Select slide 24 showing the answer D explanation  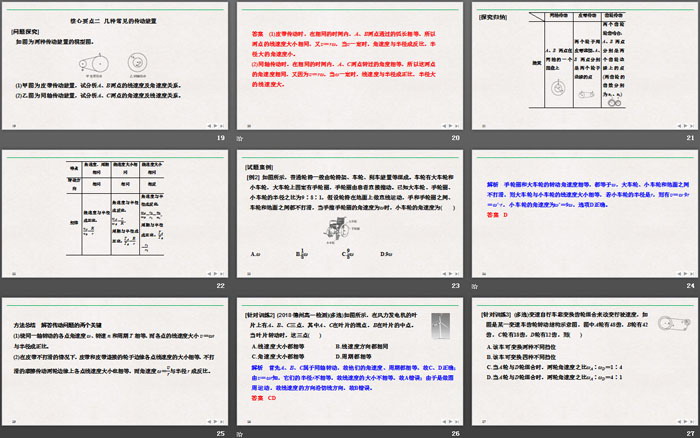(584, 211)
